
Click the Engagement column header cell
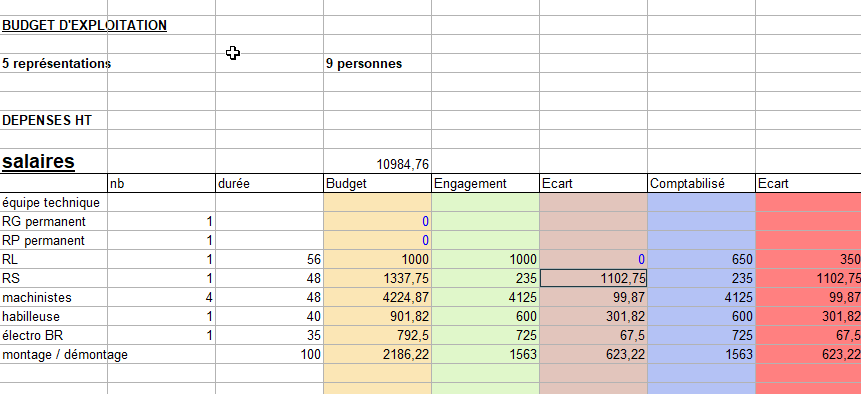tap(485, 183)
